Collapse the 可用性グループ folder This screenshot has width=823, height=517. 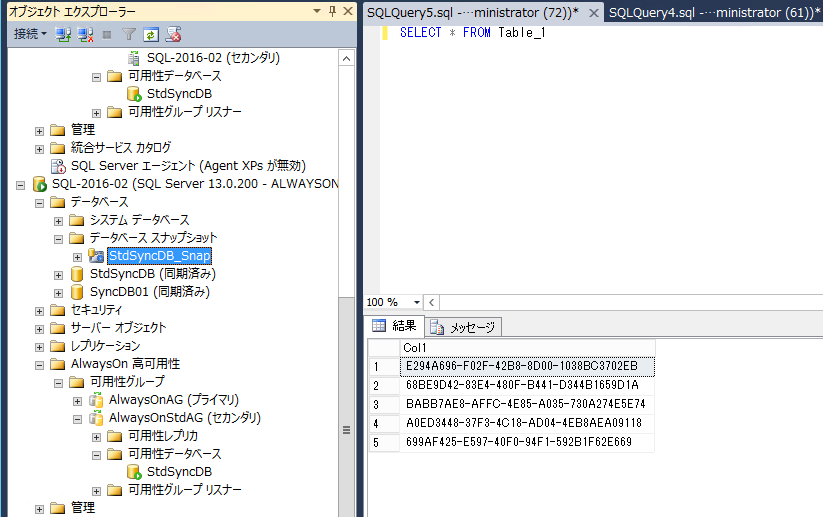click(58, 383)
